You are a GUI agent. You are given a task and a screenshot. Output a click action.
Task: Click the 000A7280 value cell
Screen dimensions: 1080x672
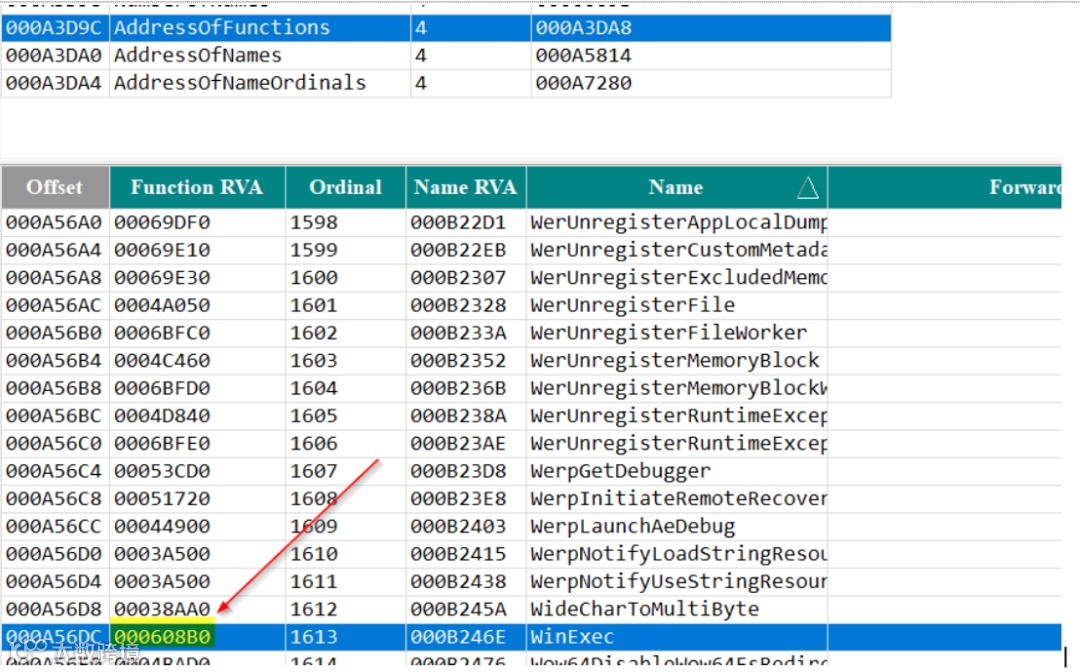(711, 83)
